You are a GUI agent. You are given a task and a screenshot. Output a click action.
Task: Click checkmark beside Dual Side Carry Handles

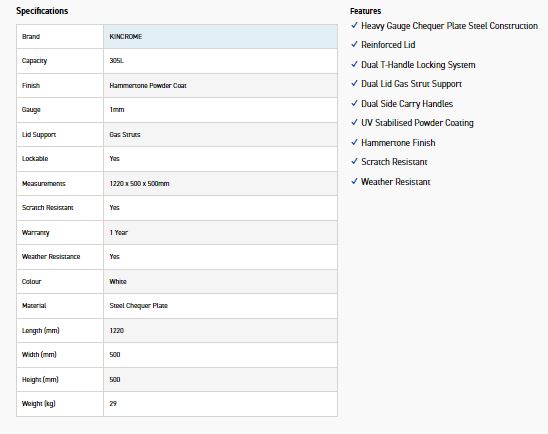354,103
